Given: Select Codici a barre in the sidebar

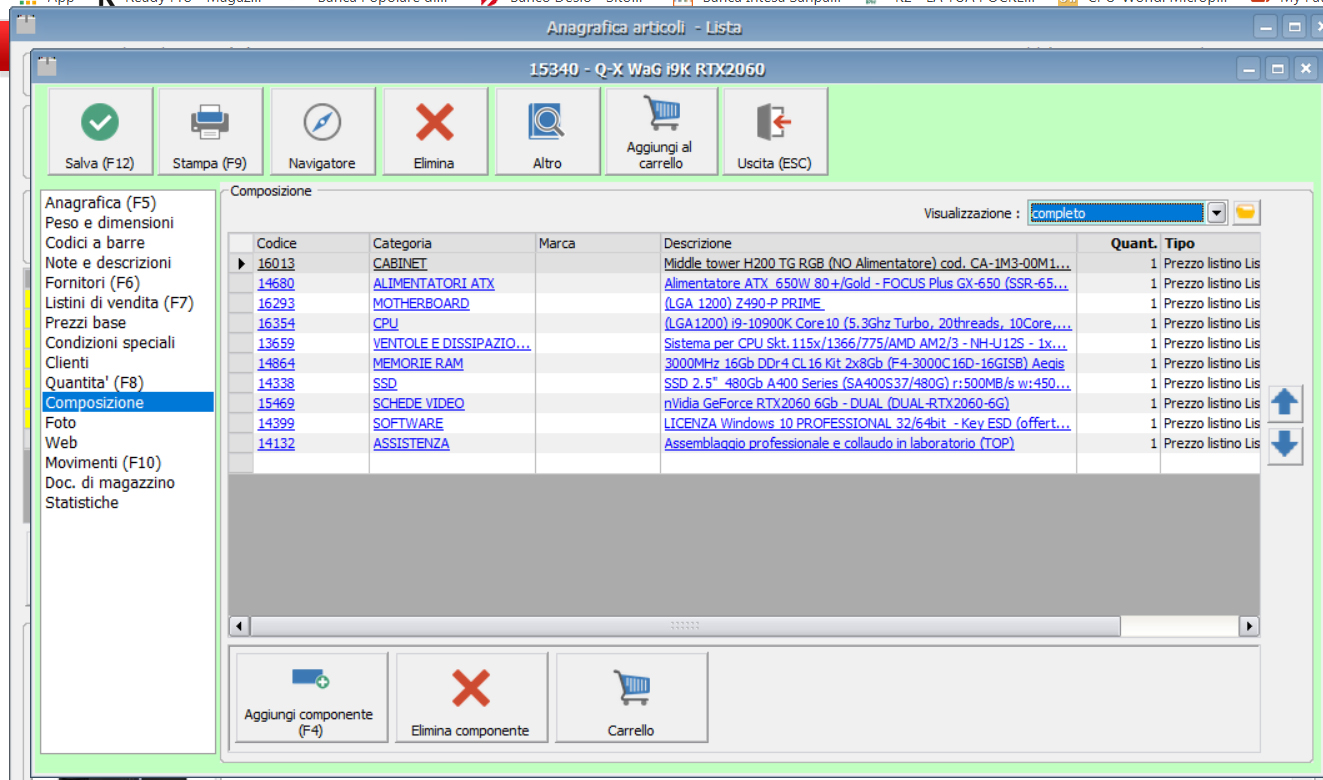Looking at the screenshot, I should [94, 243].
